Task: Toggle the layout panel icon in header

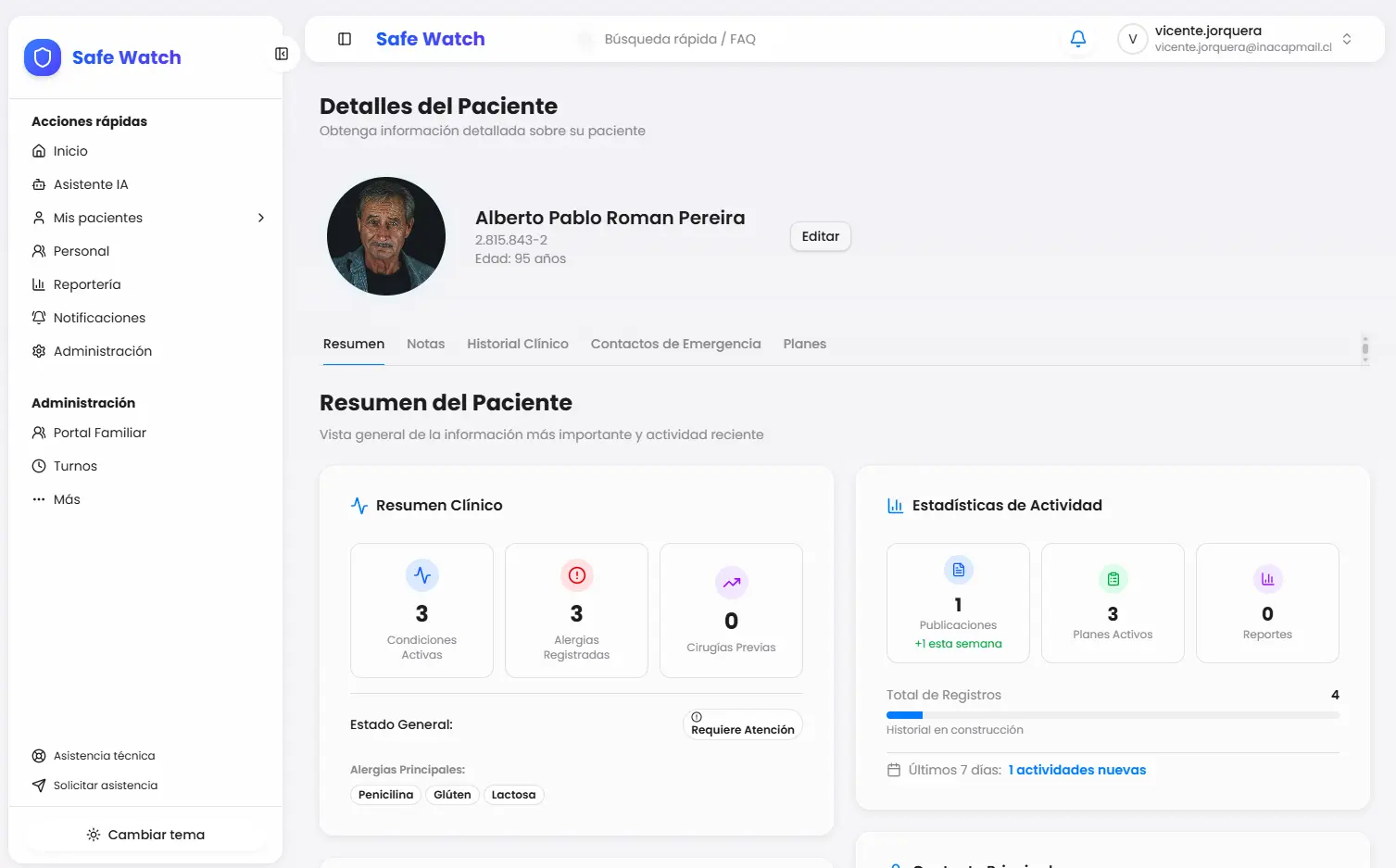Action: [x=344, y=38]
